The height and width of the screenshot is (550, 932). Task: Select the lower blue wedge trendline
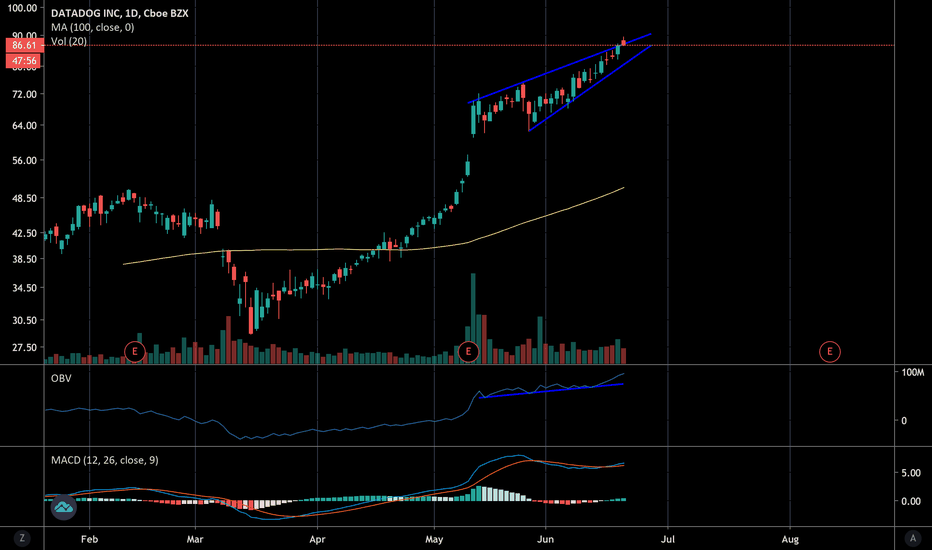590,88
